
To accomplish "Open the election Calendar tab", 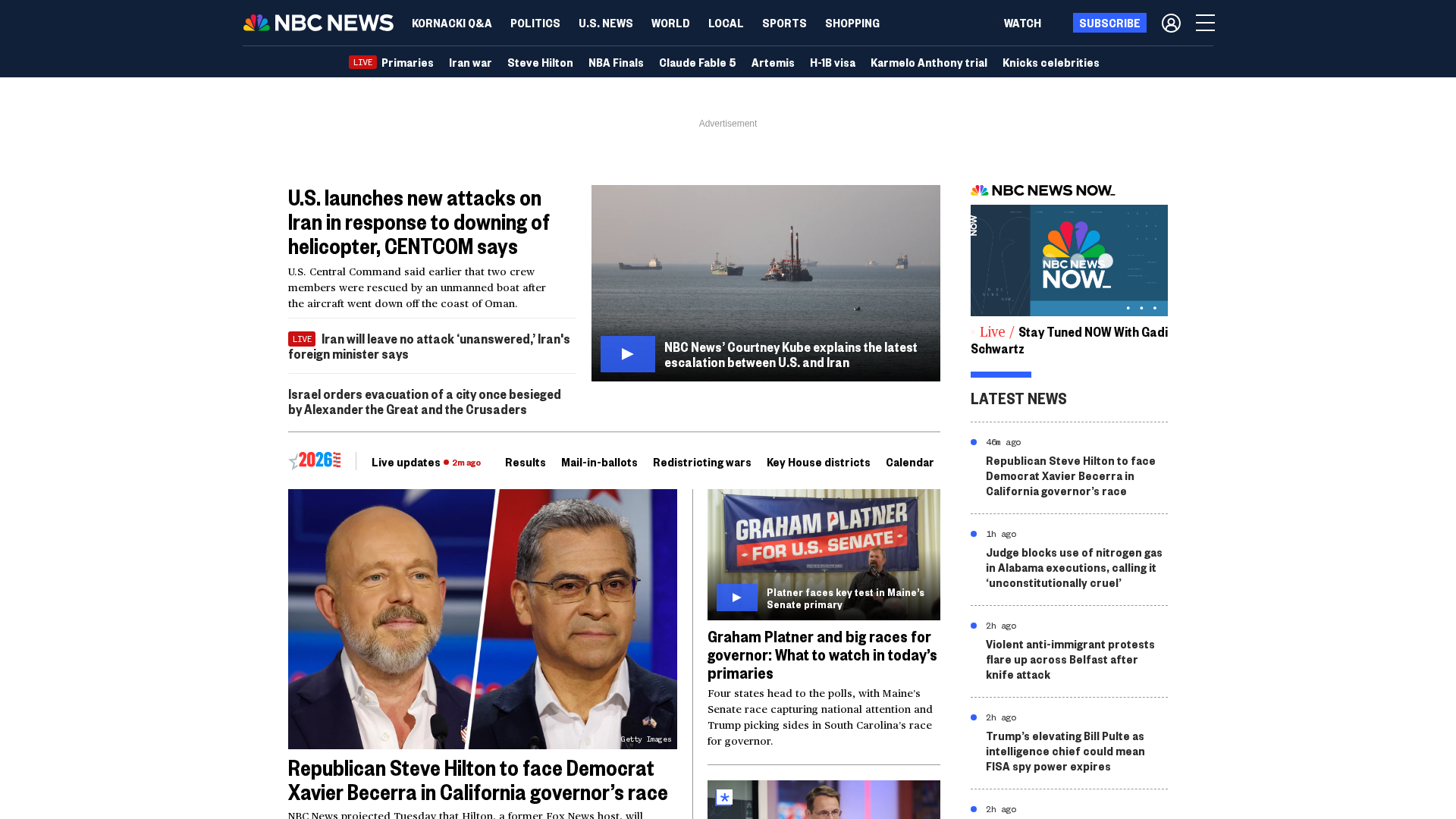I will tap(910, 462).
